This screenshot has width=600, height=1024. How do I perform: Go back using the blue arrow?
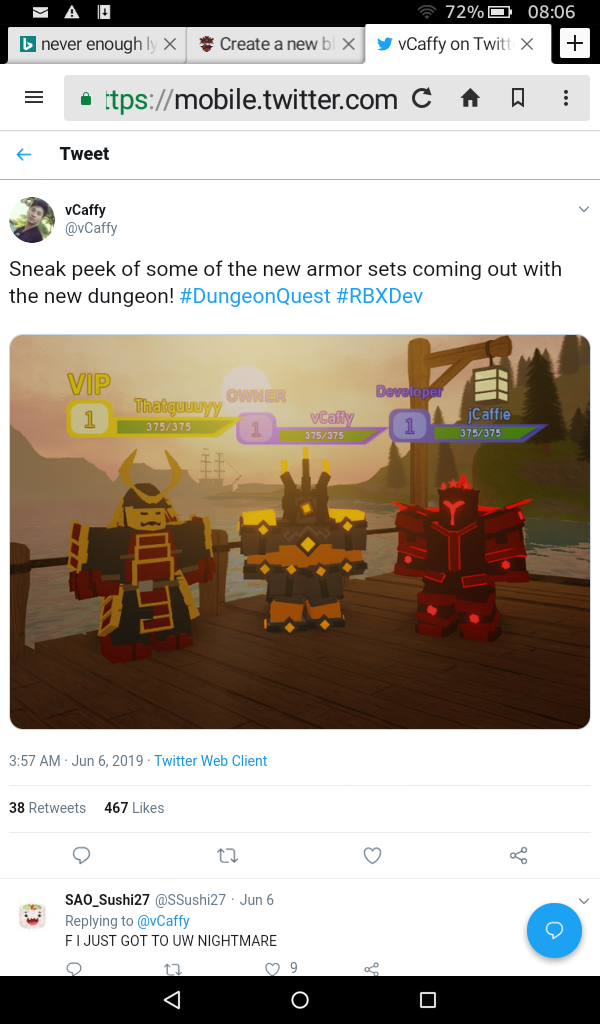point(24,154)
